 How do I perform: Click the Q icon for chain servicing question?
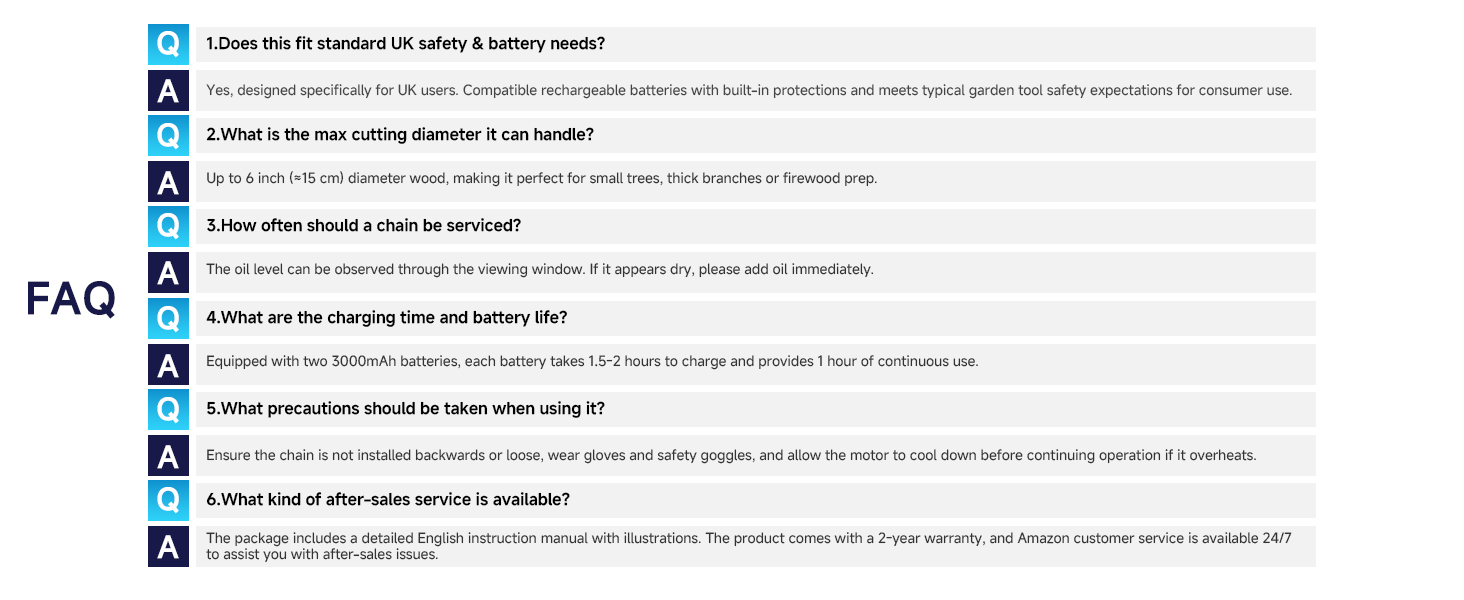pos(168,226)
